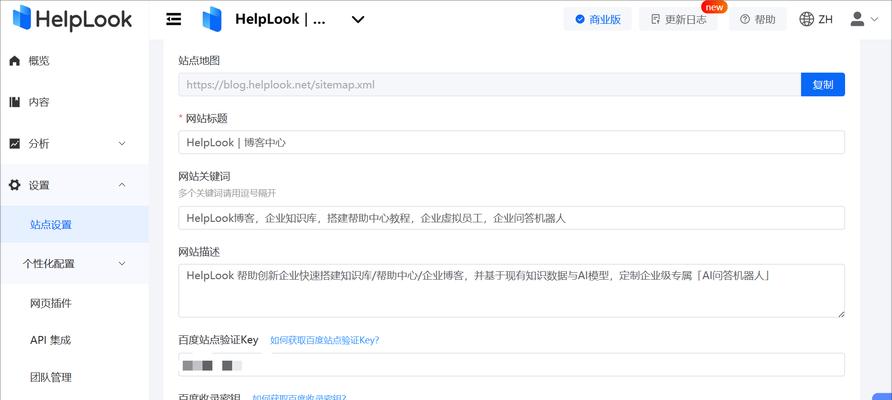Click the chart icon beside 分析
The image size is (892, 400).
click(x=15, y=144)
